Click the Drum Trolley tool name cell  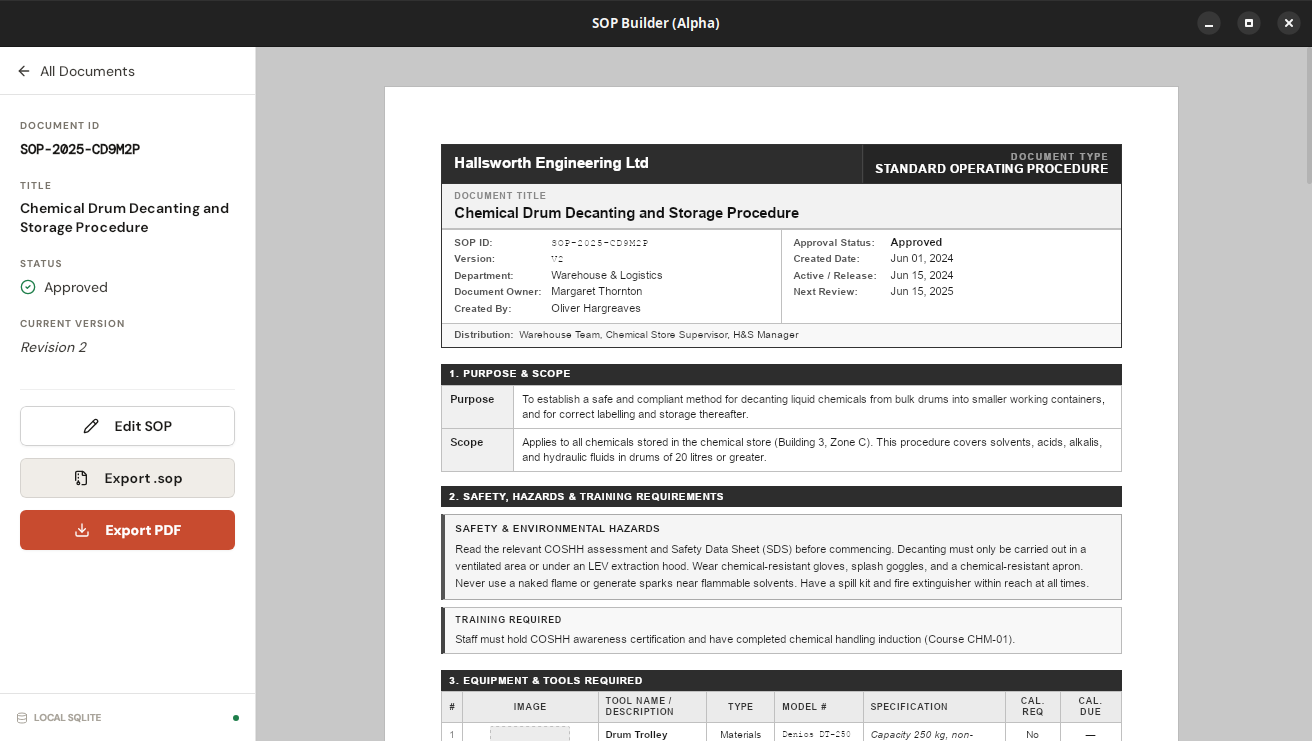click(x=636, y=734)
